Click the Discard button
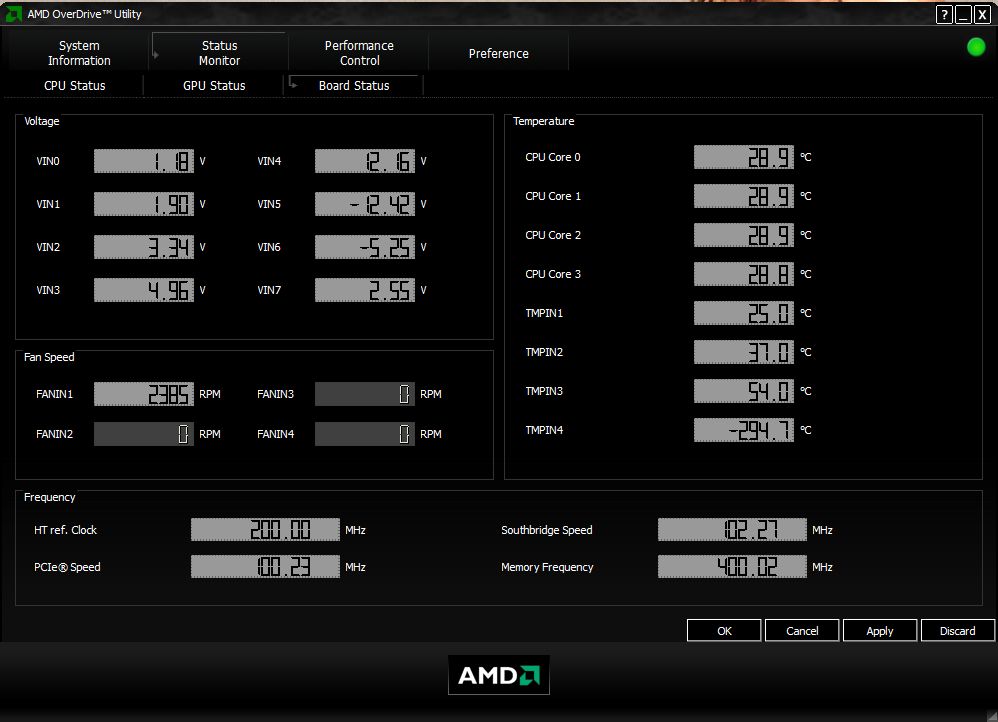The width and height of the screenshot is (998, 722). tap(957, 630)
